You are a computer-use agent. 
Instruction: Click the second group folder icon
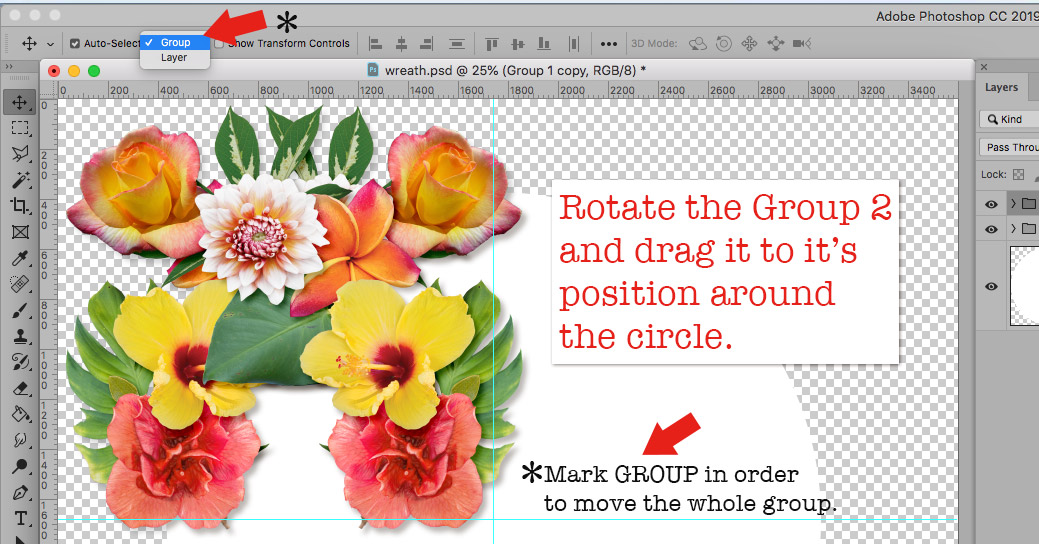1029,229
